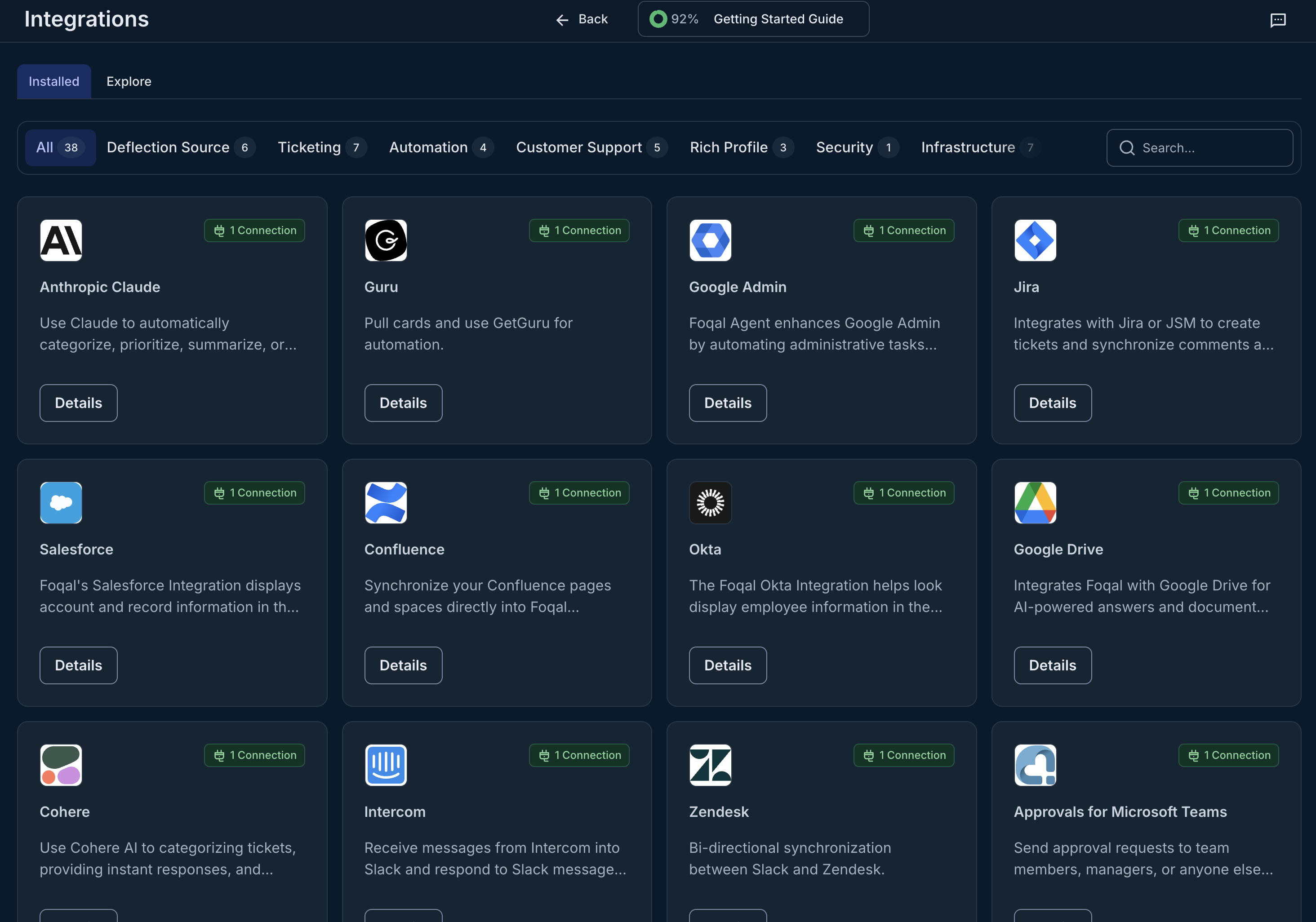Click Anthropic Claude's 1 Connection badge
The height and width of the screenshot is (922, 1316).
click(x=254, y=230)
